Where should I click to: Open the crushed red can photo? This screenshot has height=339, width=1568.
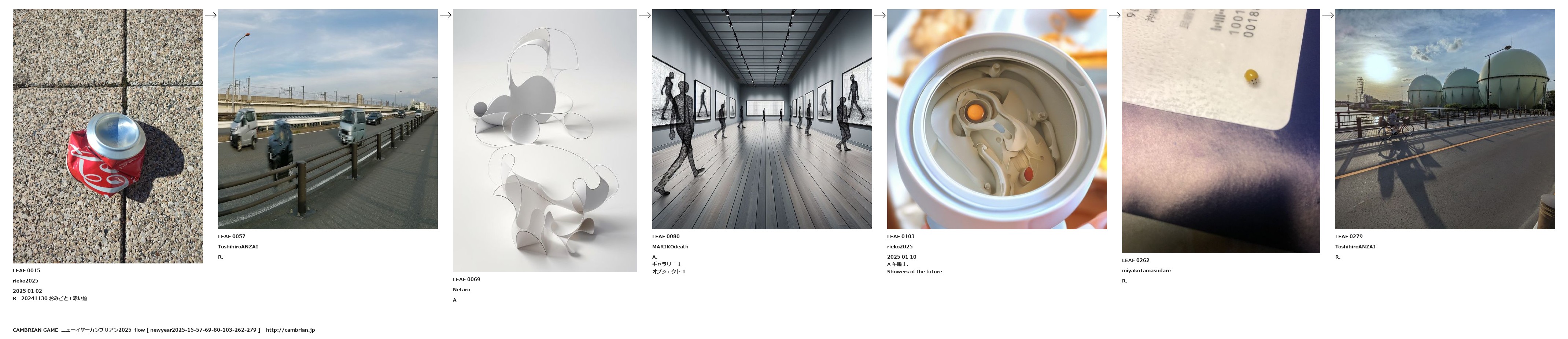(108, 136)
